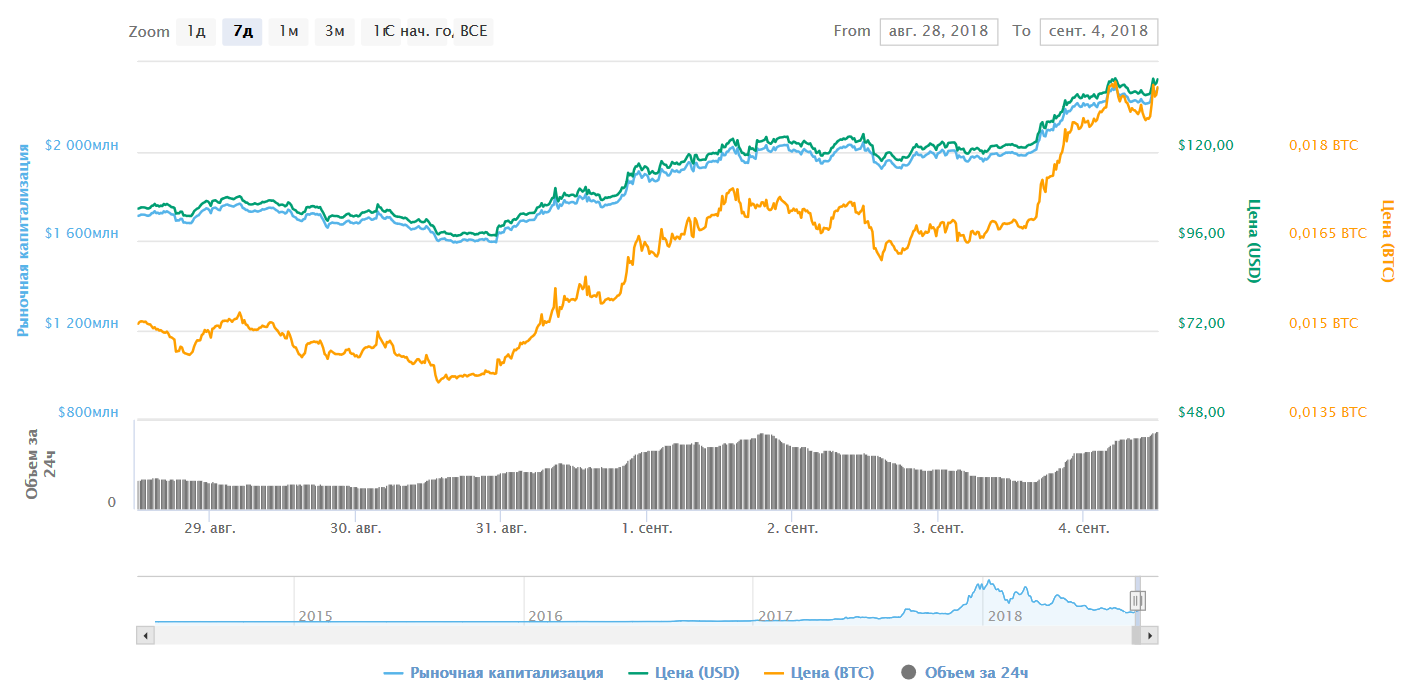Click the navigator range handle grip
This screenshot has height=693, width=1410.
(1137, 601)
